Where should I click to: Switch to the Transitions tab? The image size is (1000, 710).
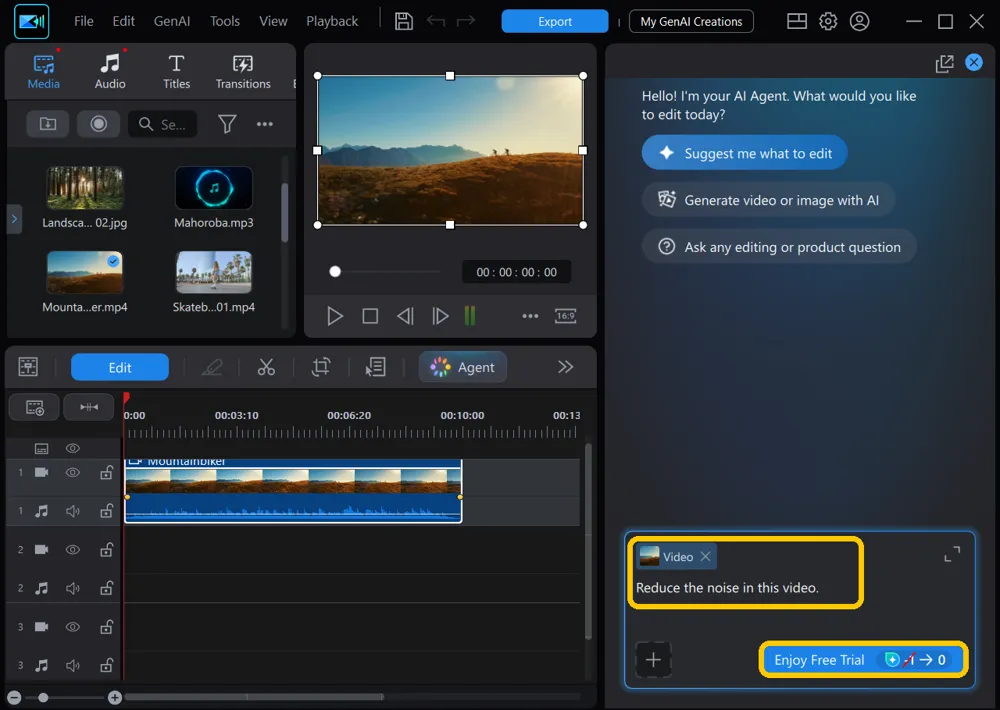pyautogui.click(x=242, y=71)
